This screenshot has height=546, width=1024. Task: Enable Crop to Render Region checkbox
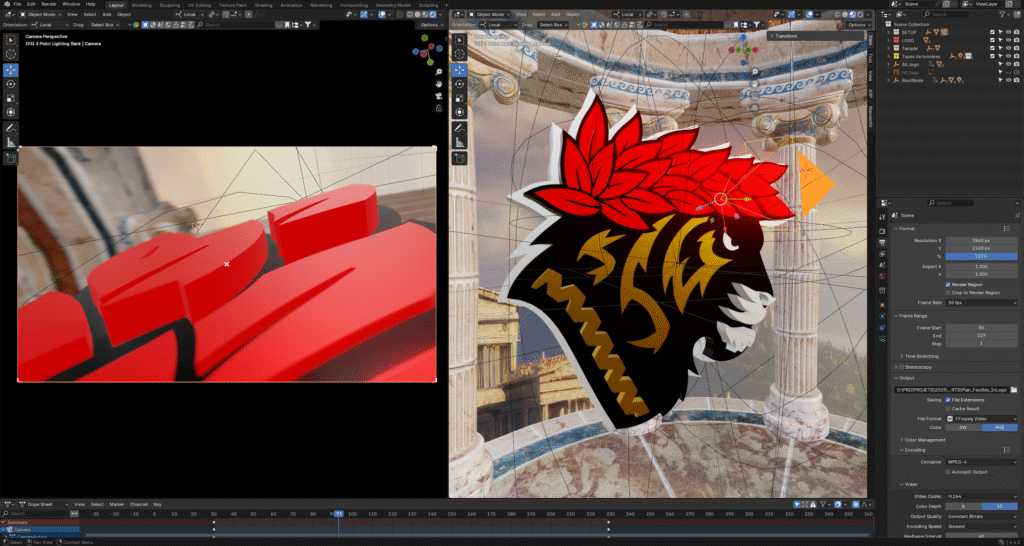pos(948,293)
